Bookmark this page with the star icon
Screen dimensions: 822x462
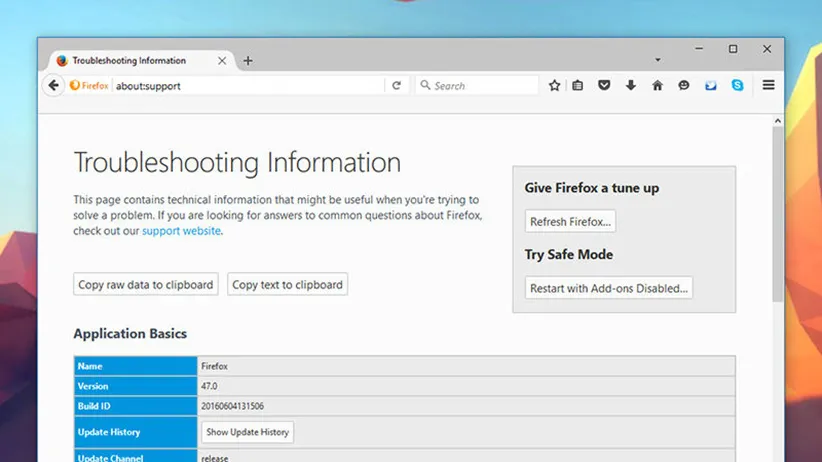pos(555,86)
